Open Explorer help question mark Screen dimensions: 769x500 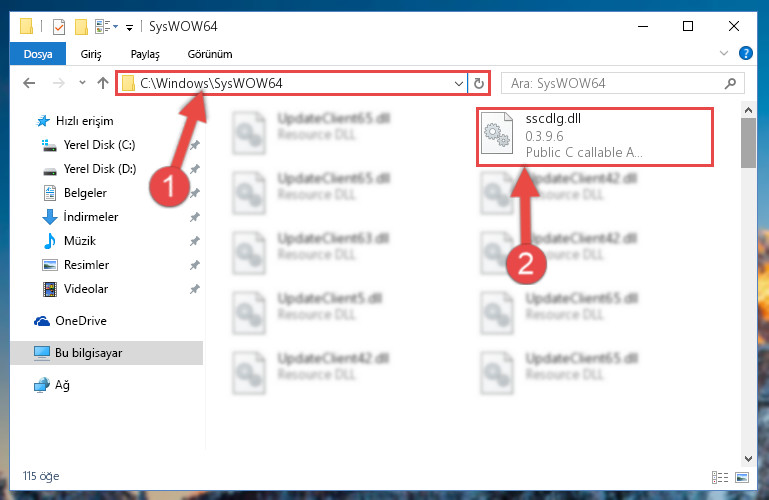pos(745,53)
